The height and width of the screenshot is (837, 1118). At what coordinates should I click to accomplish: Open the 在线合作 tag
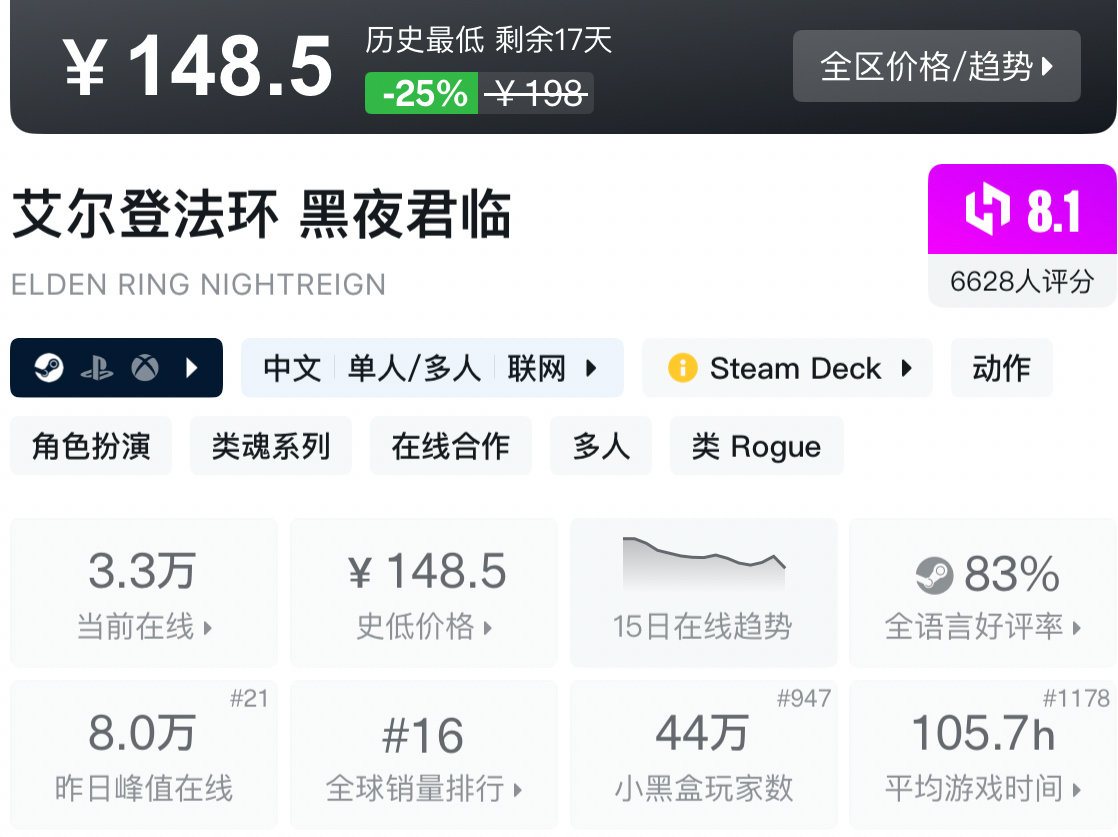pos(451,446)
